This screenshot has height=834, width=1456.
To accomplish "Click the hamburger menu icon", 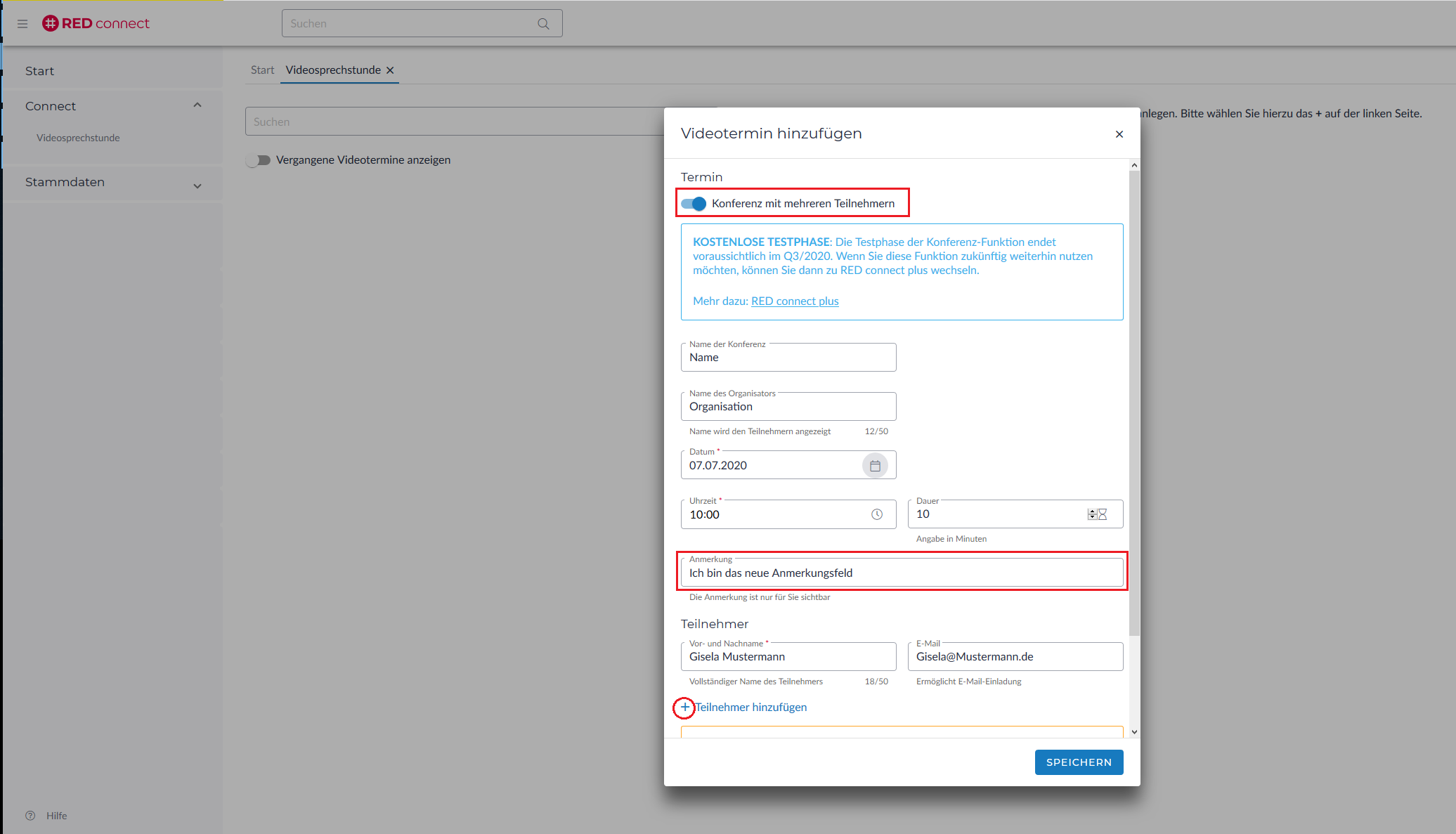I will (22, 24).
